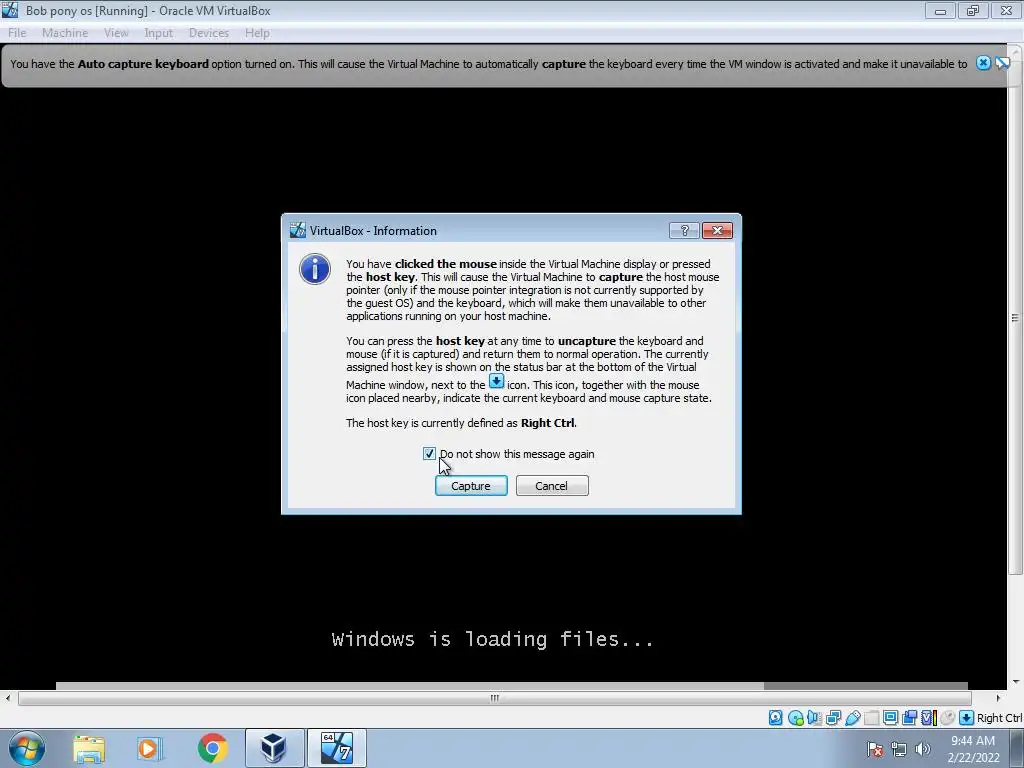This screenshot has width=1024, height=768.
Task: Switch to the VirtualBox Manager taskbar button
Action: click(274, 748)
